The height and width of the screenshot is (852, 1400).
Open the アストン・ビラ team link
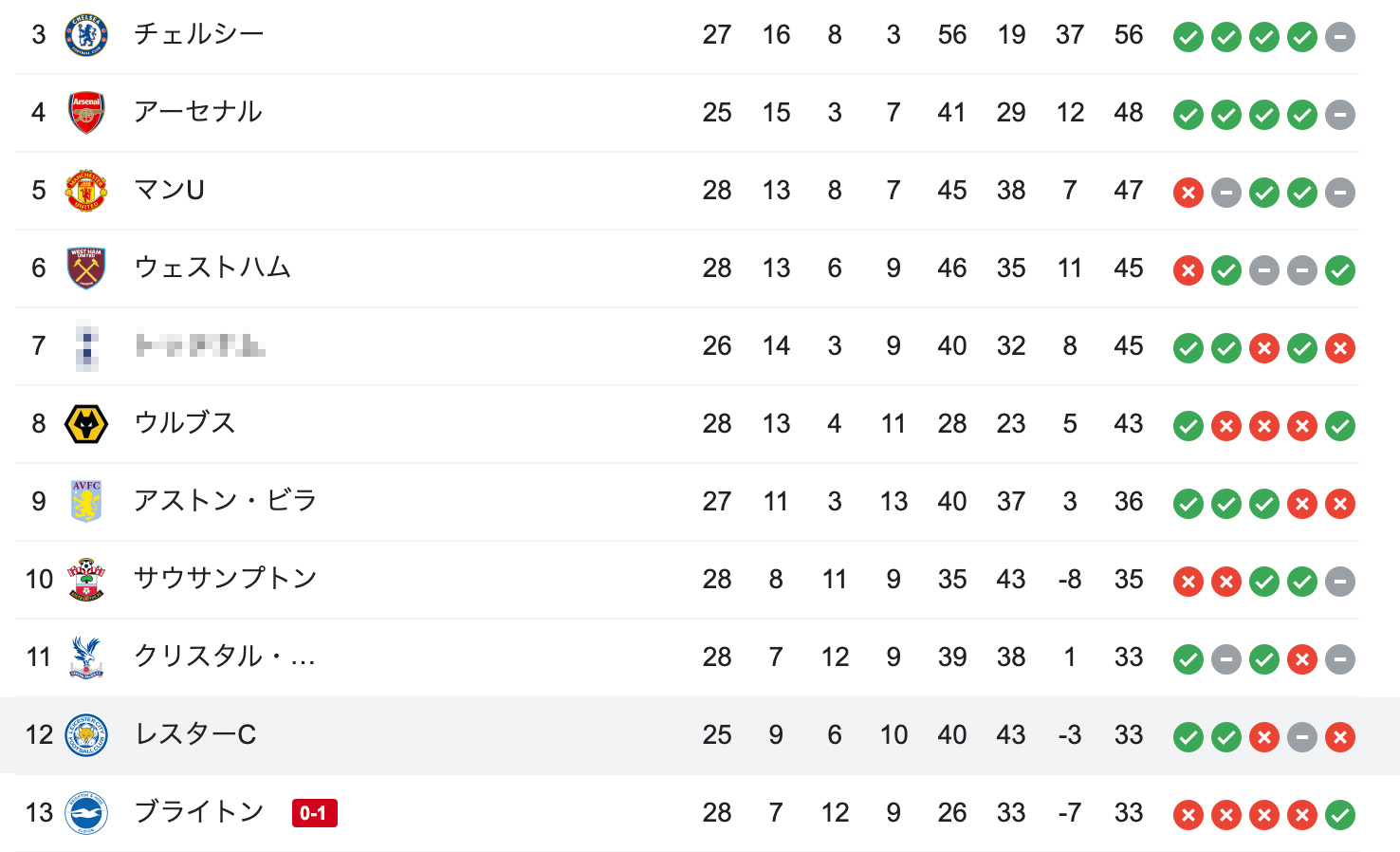(x=225, y=501)
